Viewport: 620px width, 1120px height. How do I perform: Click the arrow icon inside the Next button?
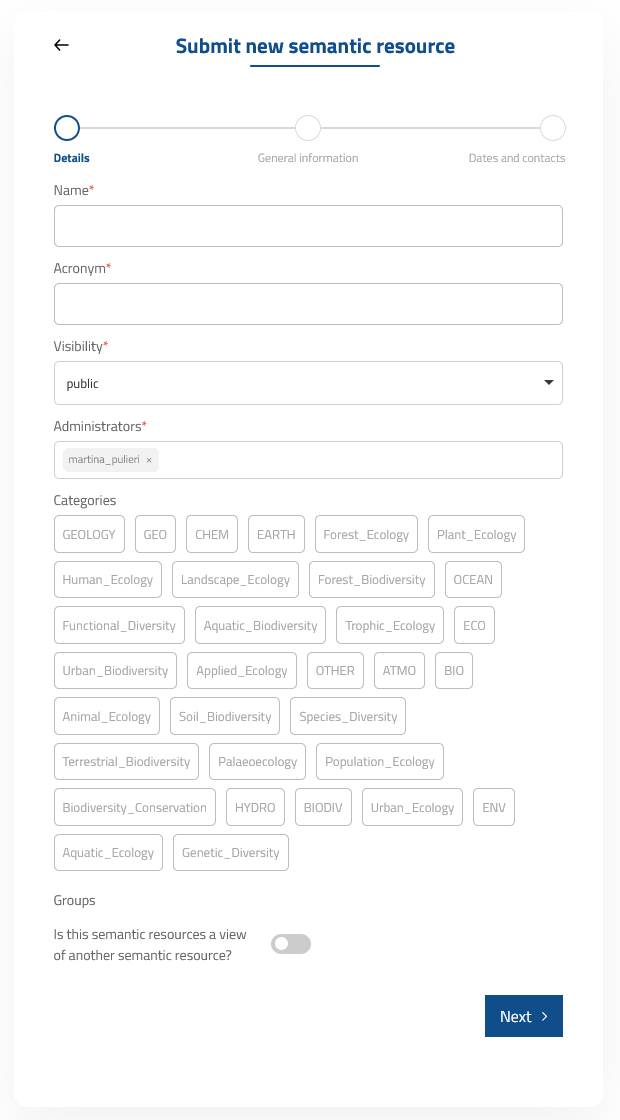click(542, 1016)
